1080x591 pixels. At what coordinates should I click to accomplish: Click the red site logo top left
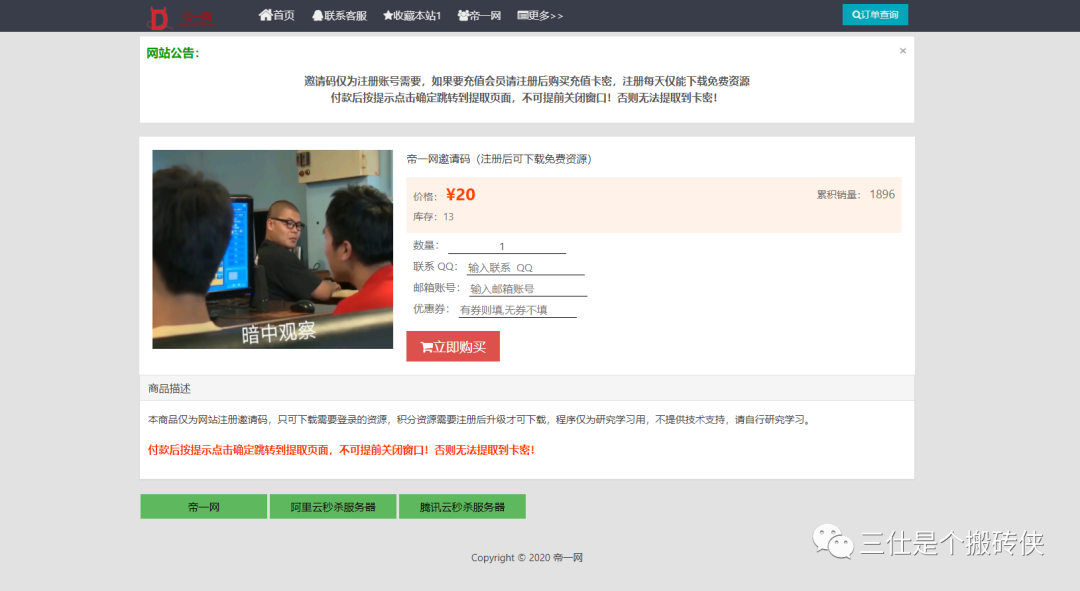coord(158,16)
